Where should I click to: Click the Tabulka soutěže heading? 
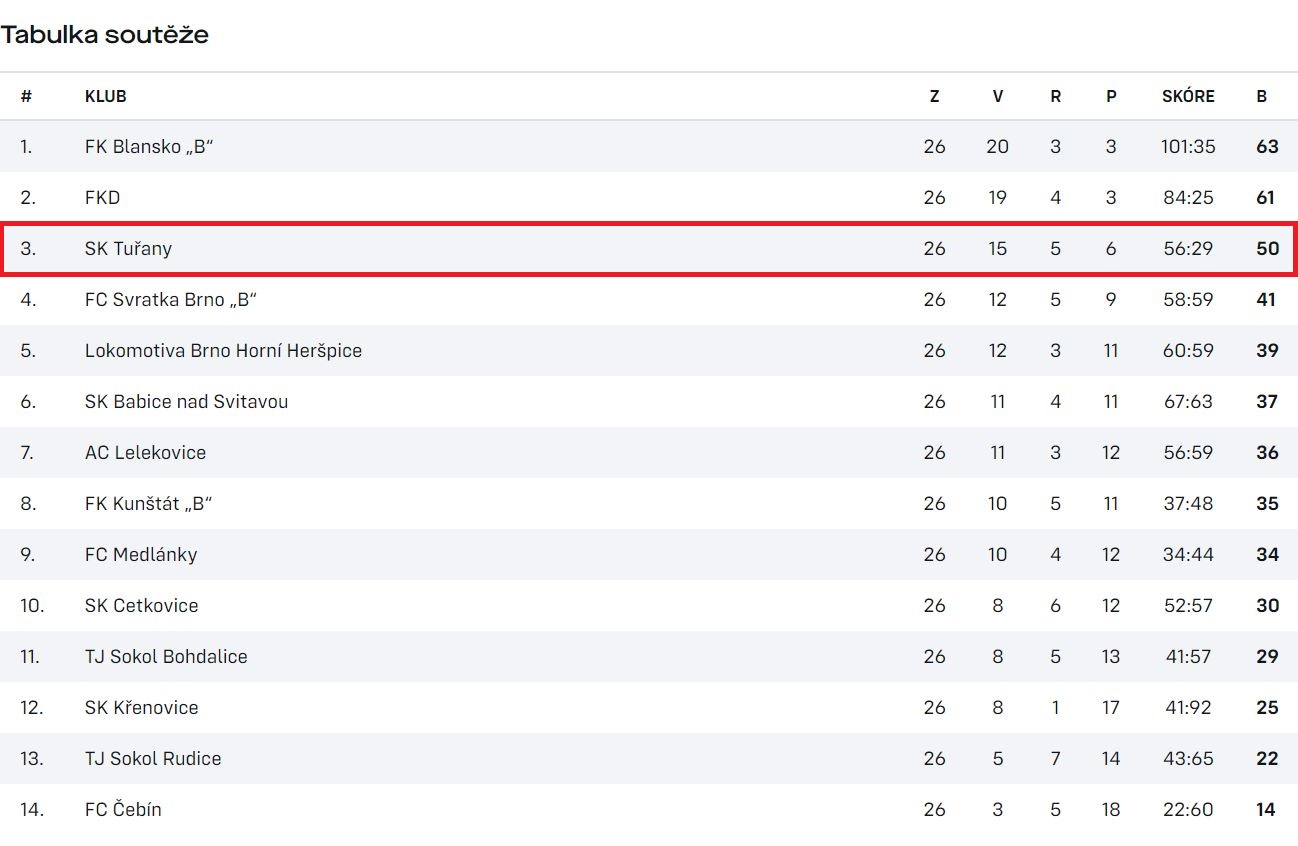pos(104,35)
